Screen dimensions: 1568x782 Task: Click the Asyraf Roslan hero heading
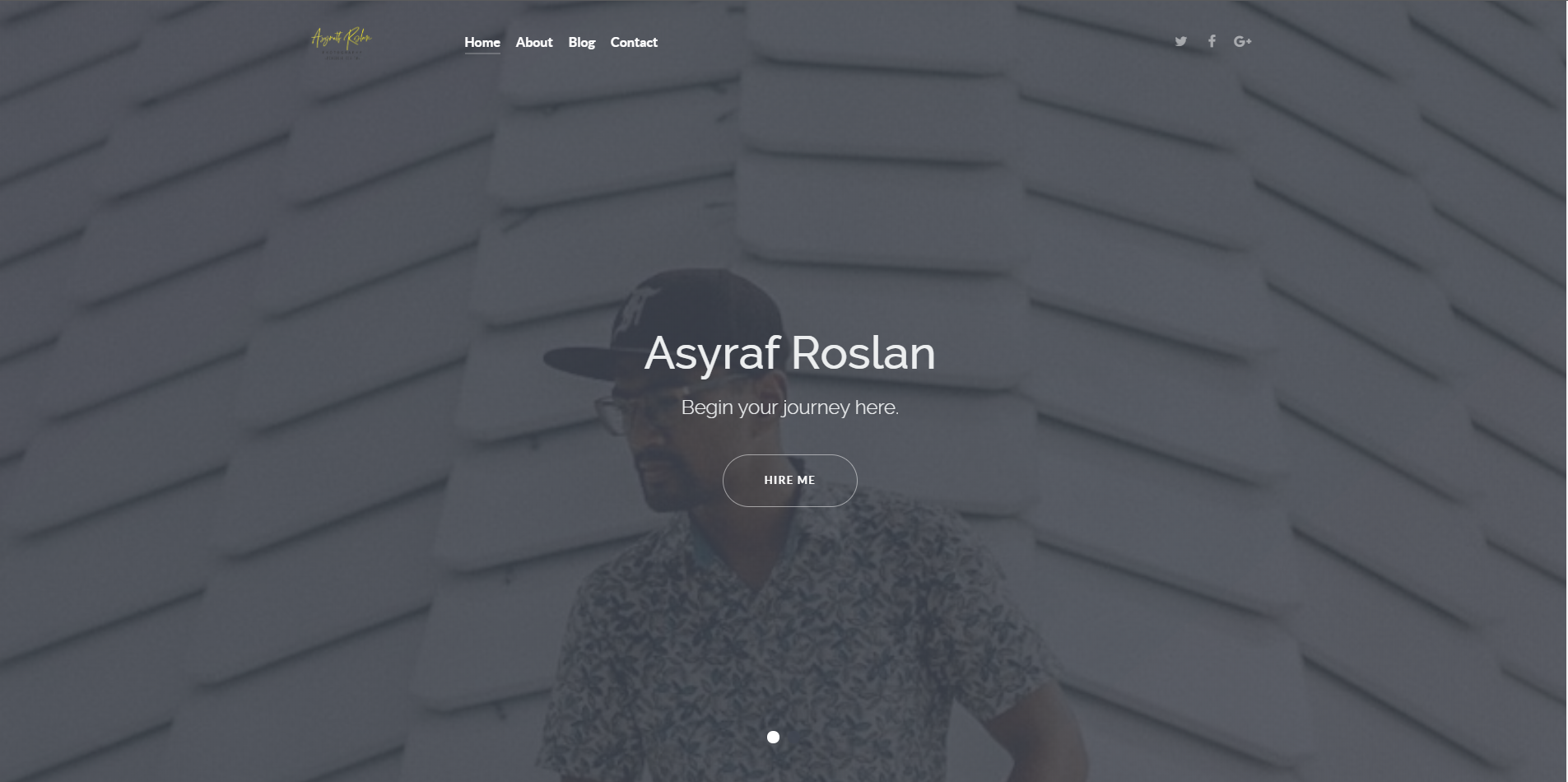coord(790,353)
